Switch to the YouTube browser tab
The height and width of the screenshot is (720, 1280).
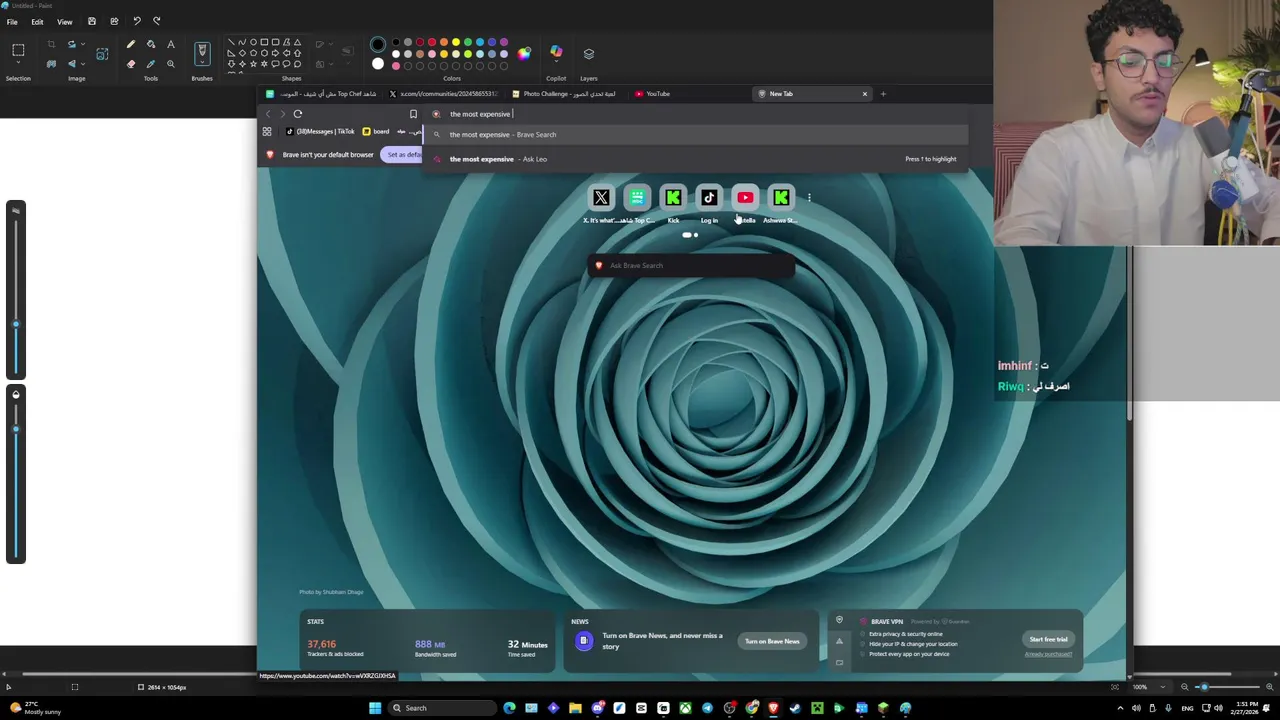690,94
